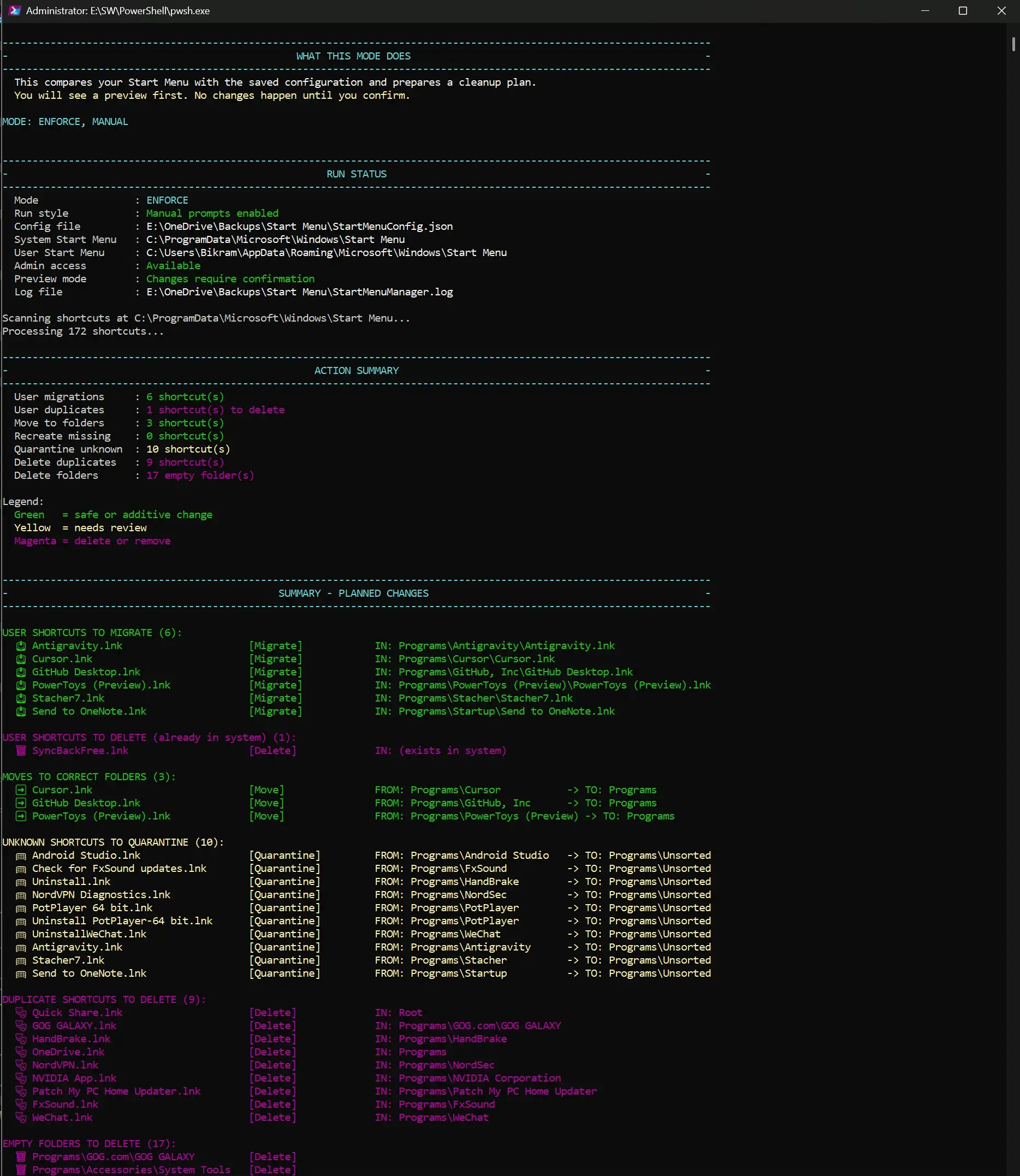
Task: Click the duplicate icon beside HandBrake.lnk
Action: coord(21,1039)
